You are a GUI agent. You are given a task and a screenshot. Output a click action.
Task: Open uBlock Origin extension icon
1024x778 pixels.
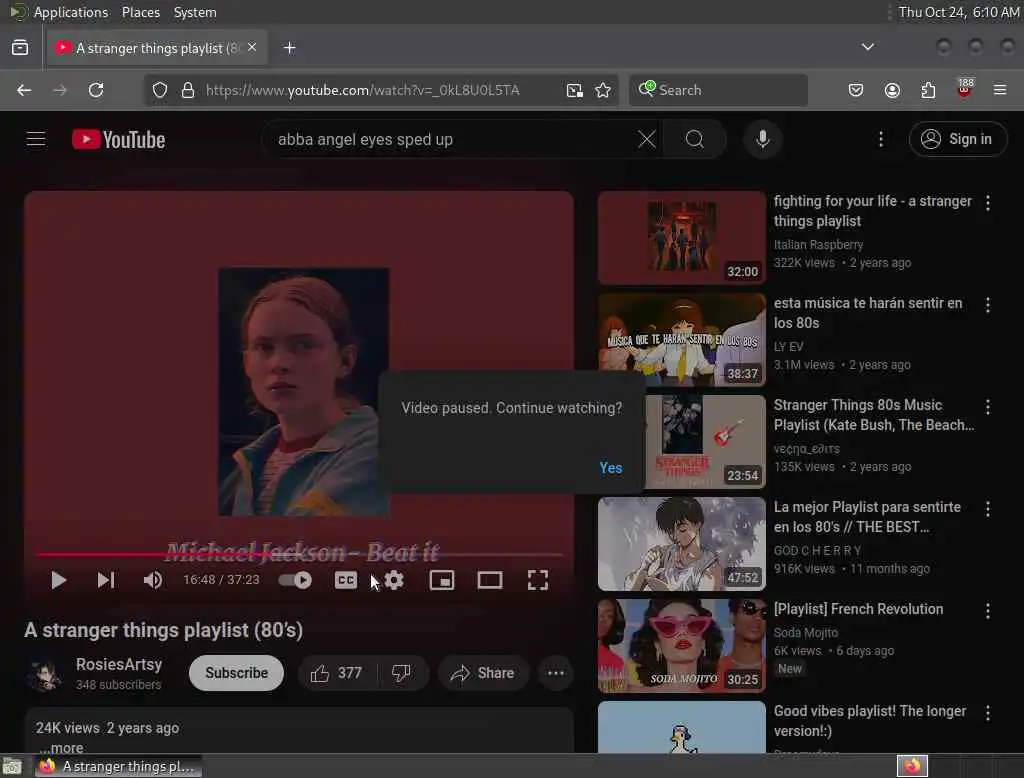point(965,89)
